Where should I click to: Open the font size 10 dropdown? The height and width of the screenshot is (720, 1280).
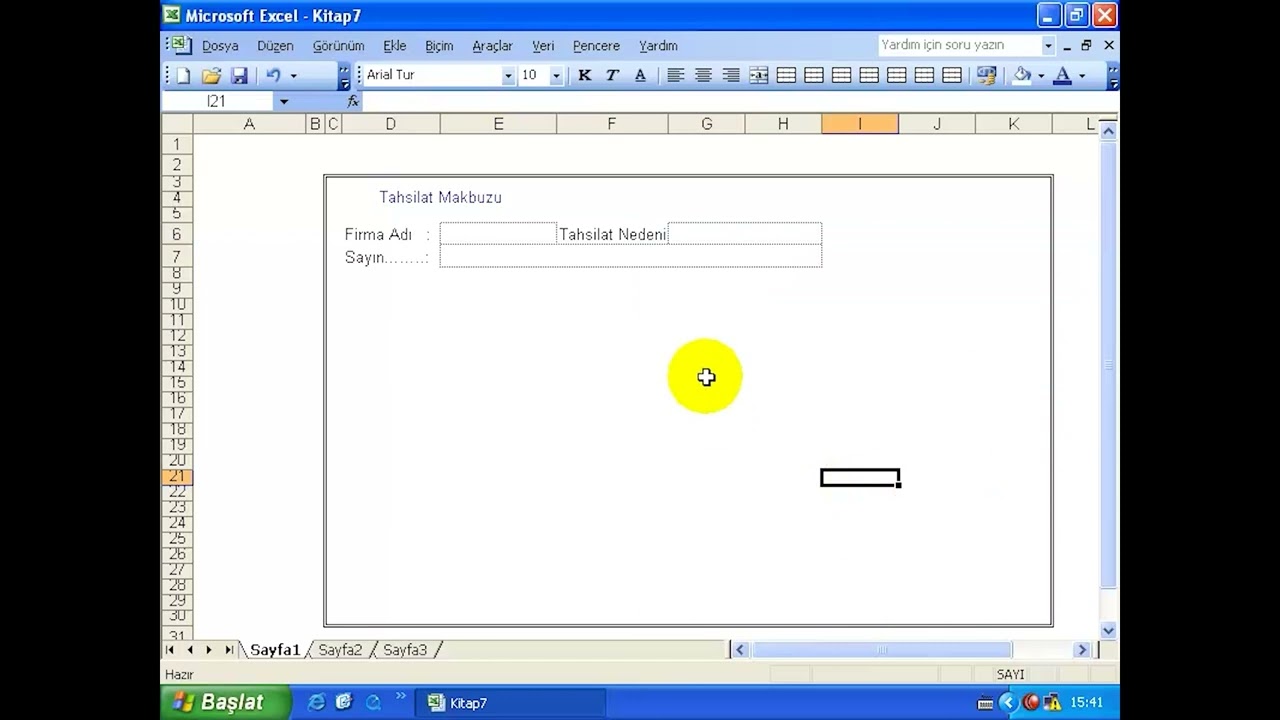pyautogui.click(x=556, y=75)
